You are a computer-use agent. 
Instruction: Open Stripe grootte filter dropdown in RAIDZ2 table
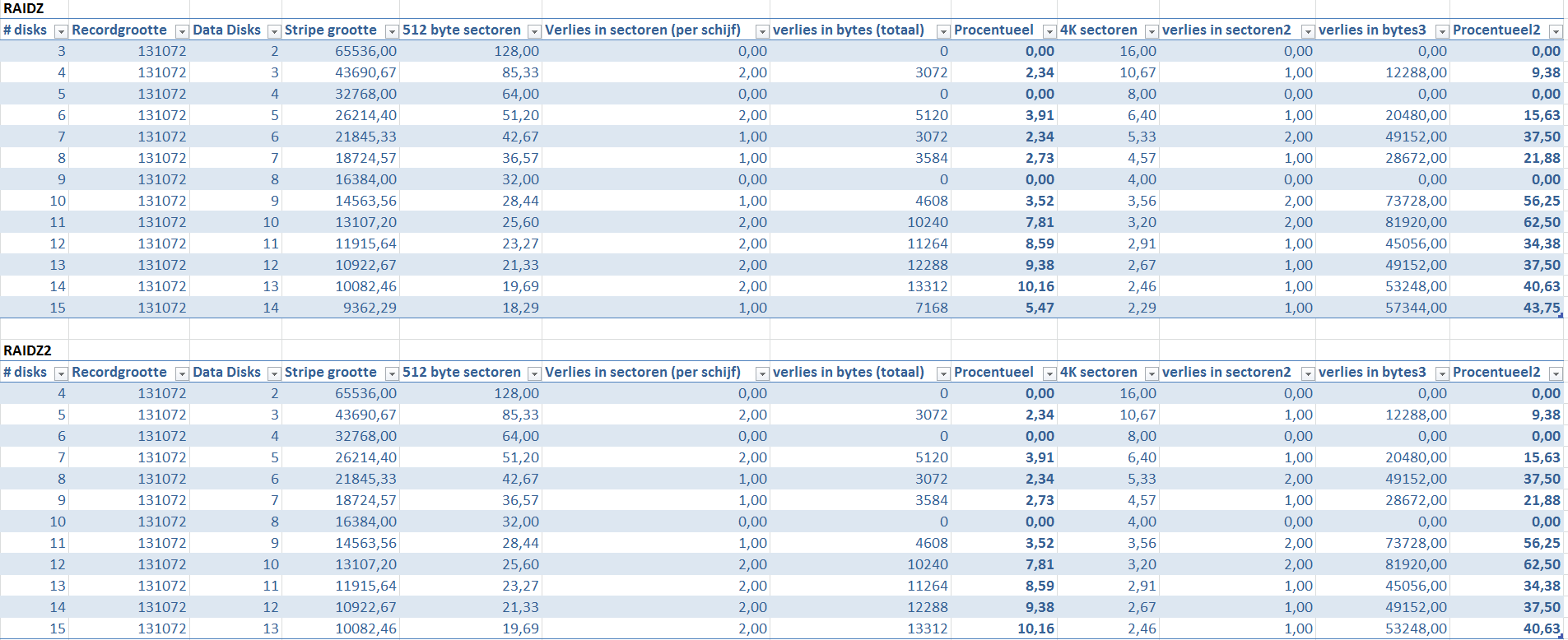point(392,373)
